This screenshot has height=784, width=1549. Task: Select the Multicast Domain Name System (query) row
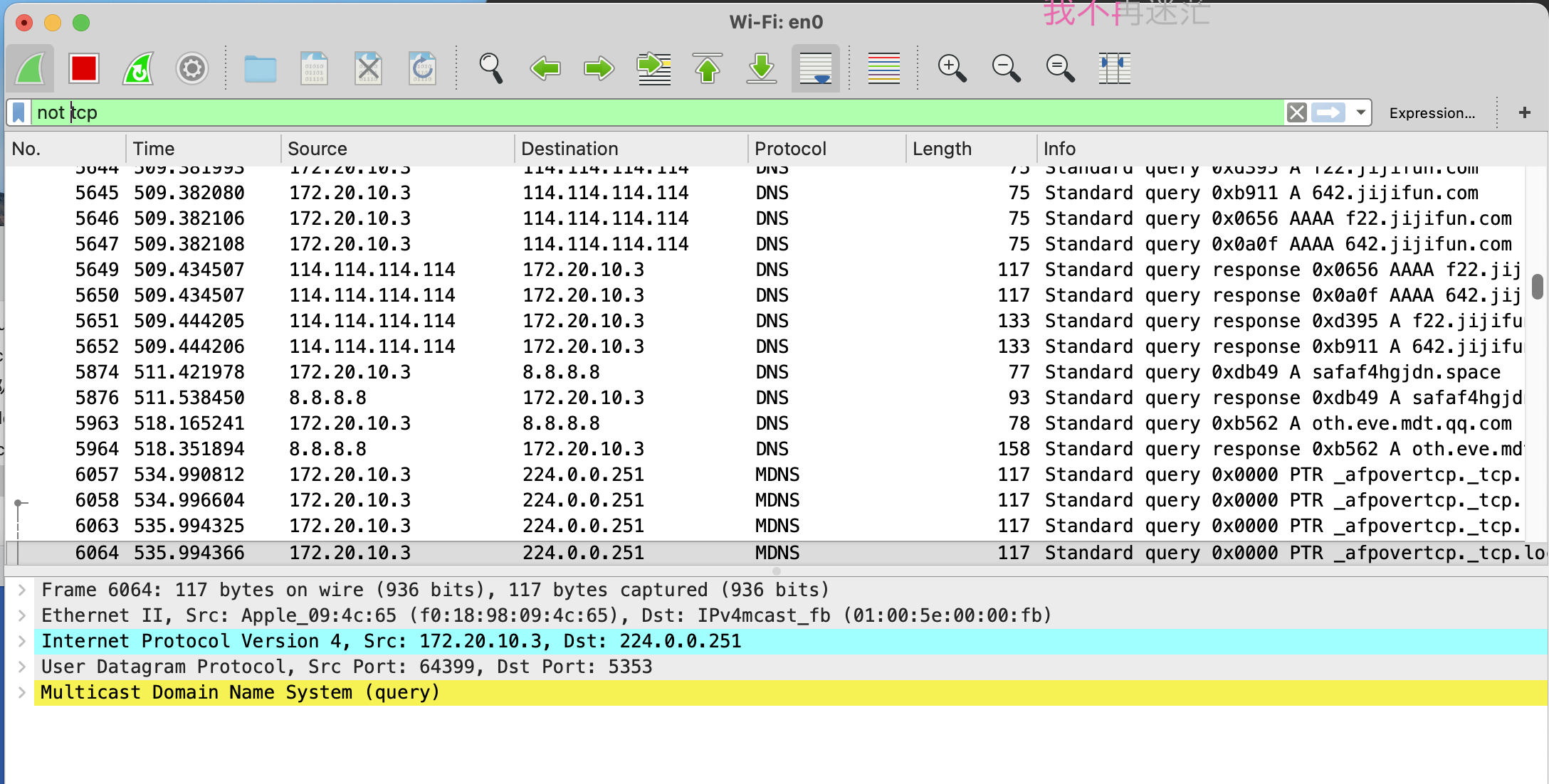tap(790, 692)
